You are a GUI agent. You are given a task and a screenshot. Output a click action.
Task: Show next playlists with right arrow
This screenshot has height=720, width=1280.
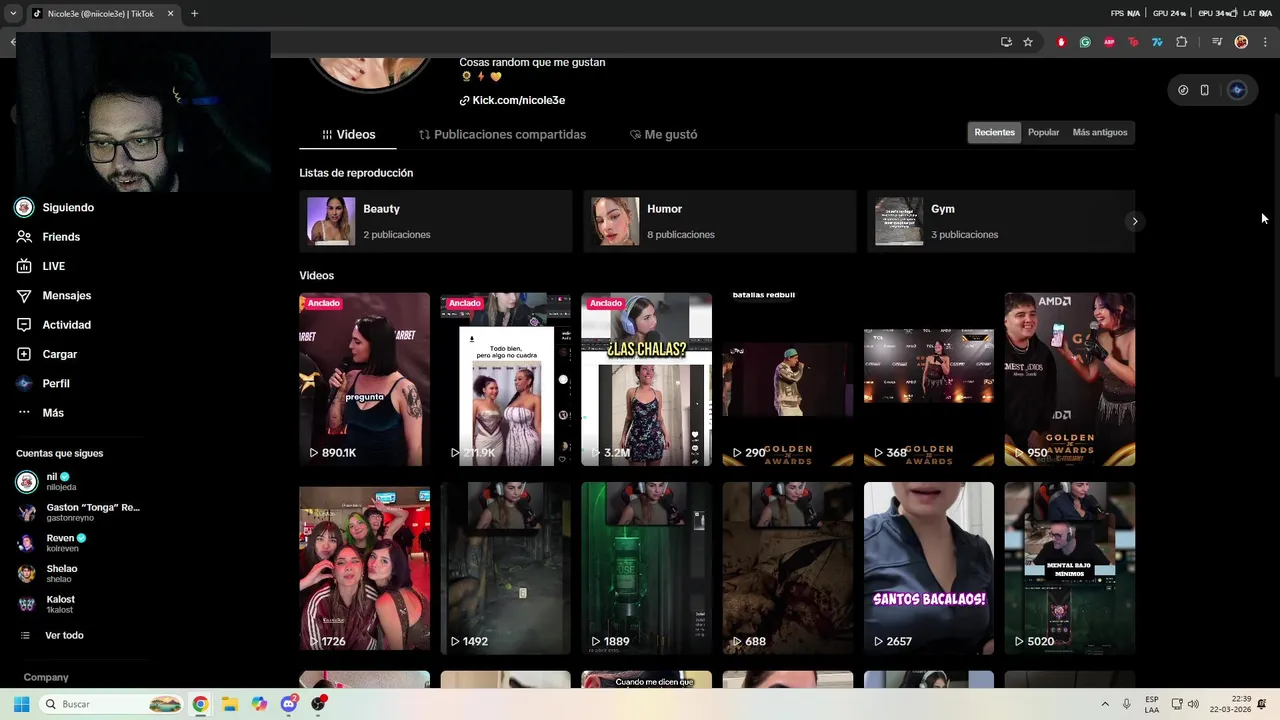tap(1134, 221)
